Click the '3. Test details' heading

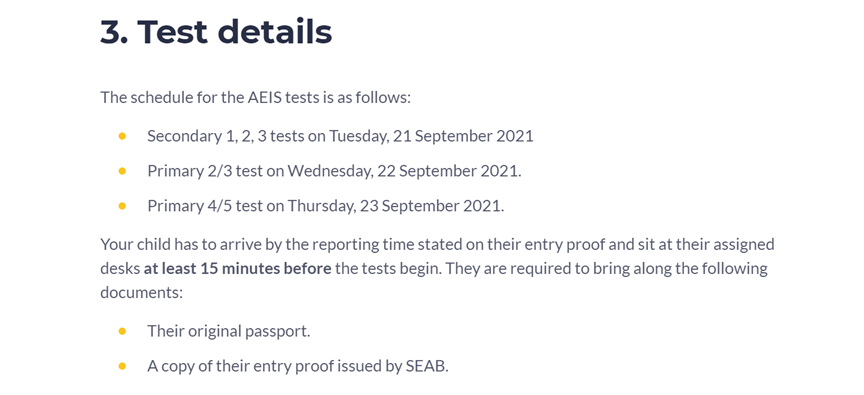(x=216, y=31)
